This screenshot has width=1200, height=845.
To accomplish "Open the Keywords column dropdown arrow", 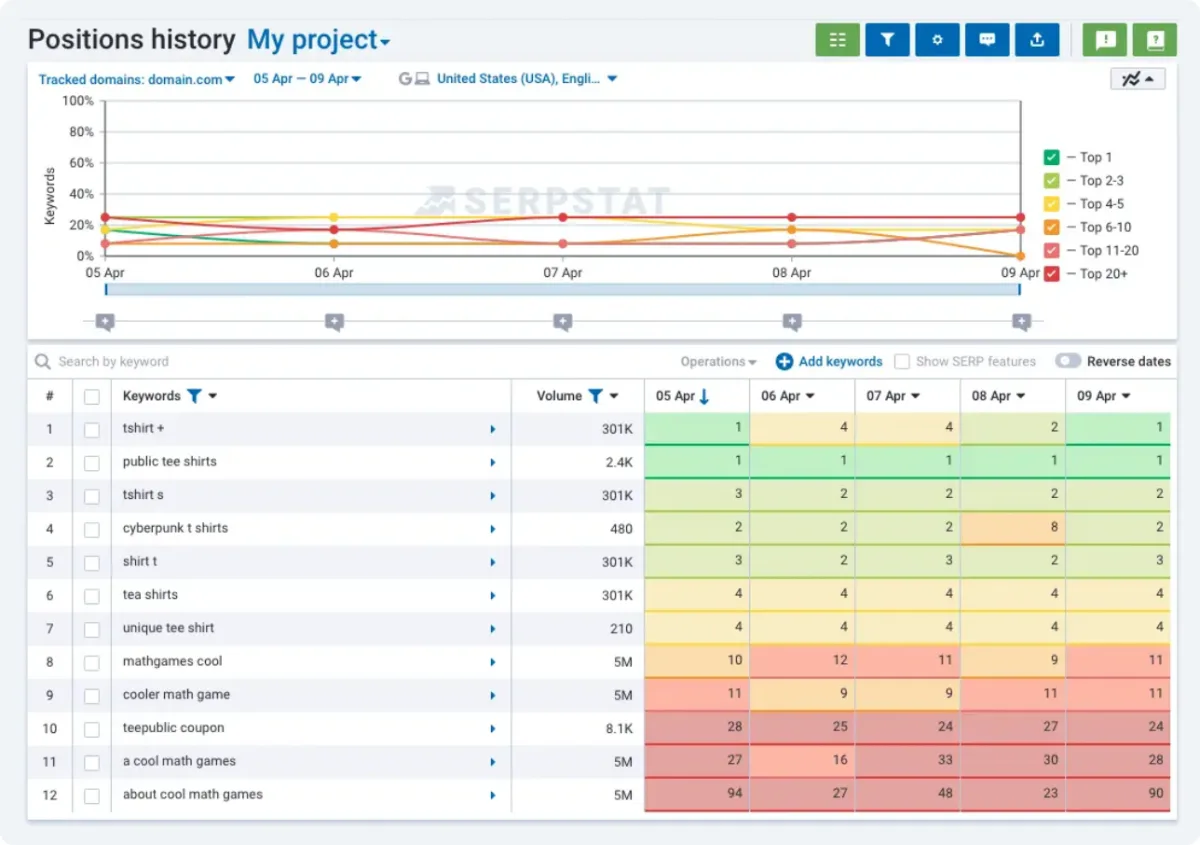I will point(213,396).
